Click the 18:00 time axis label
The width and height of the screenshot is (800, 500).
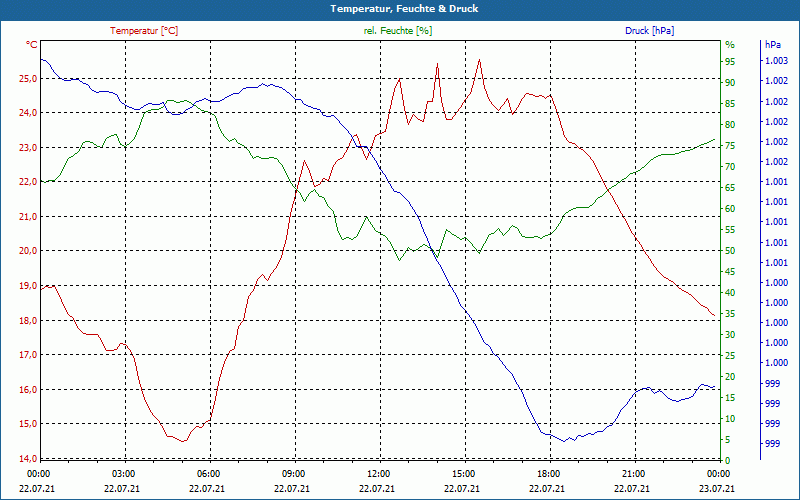pos(548,474)
